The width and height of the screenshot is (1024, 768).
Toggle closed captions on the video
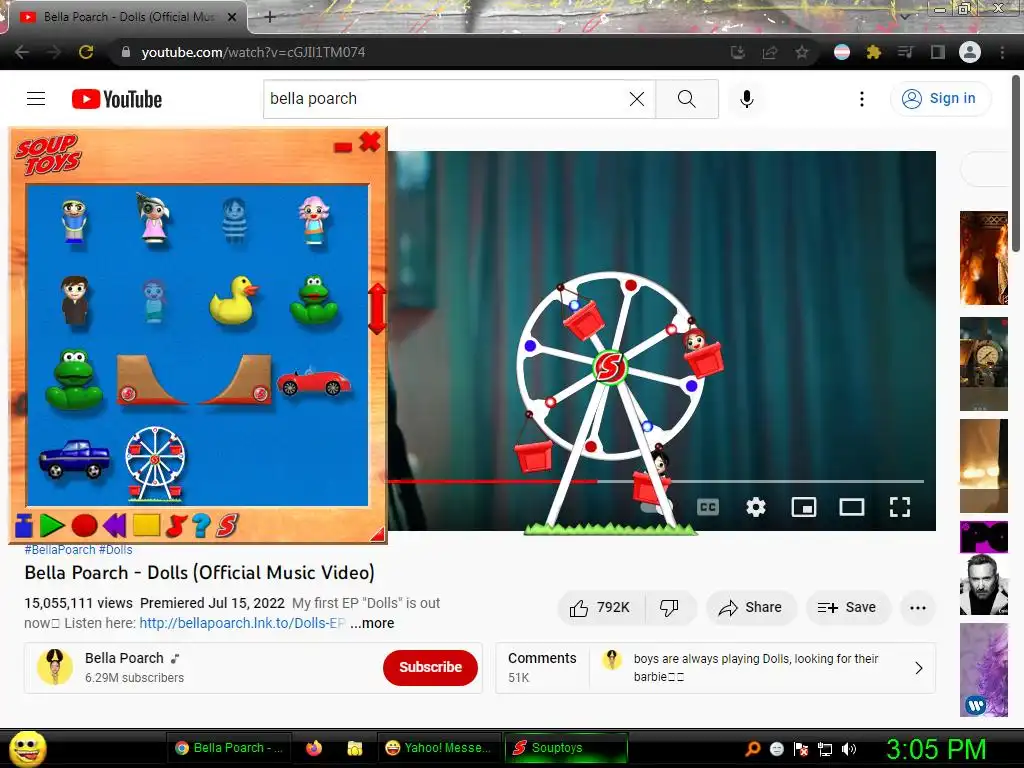(708, 507)
